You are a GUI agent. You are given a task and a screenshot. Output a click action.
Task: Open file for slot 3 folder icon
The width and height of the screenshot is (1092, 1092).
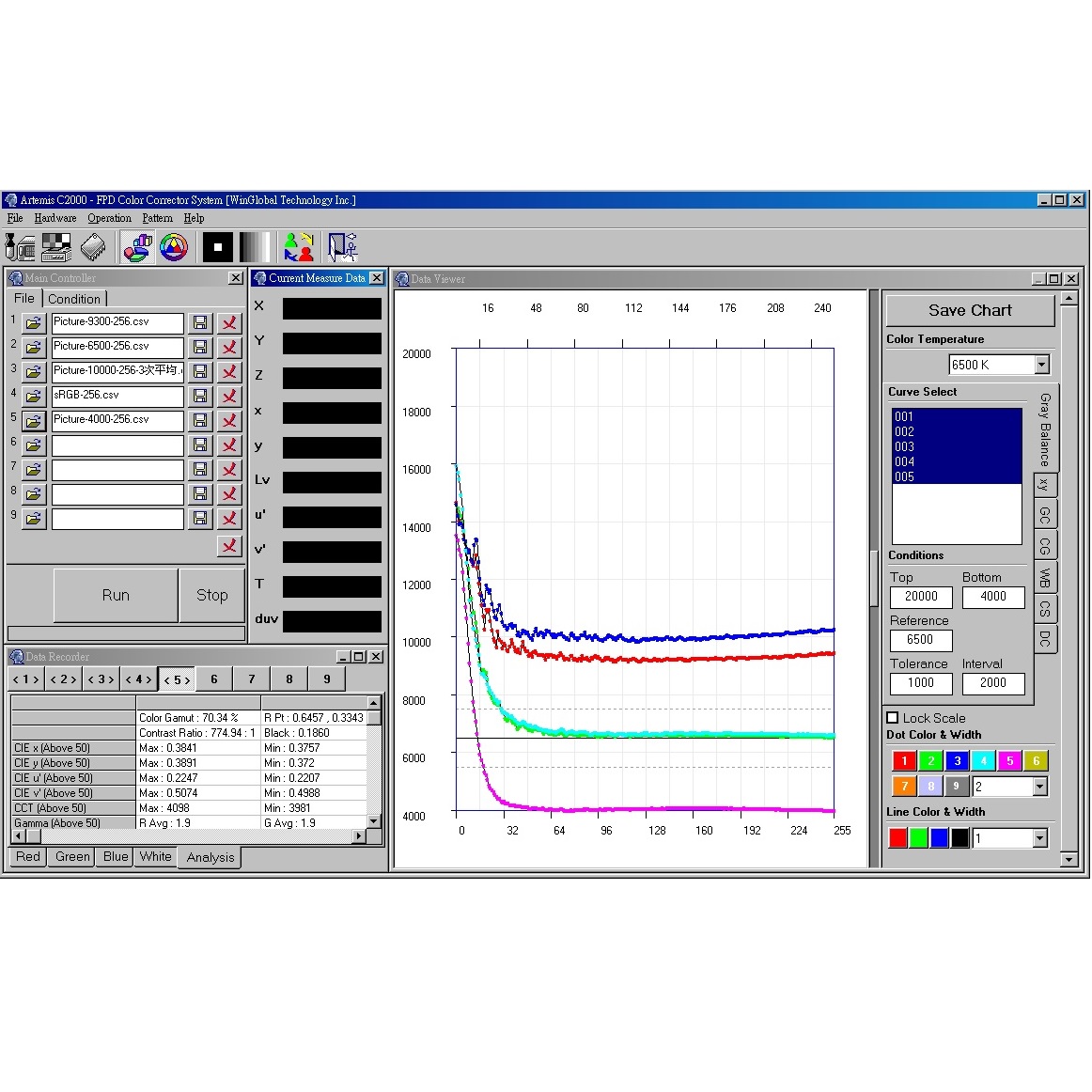[x=34, y=372]
